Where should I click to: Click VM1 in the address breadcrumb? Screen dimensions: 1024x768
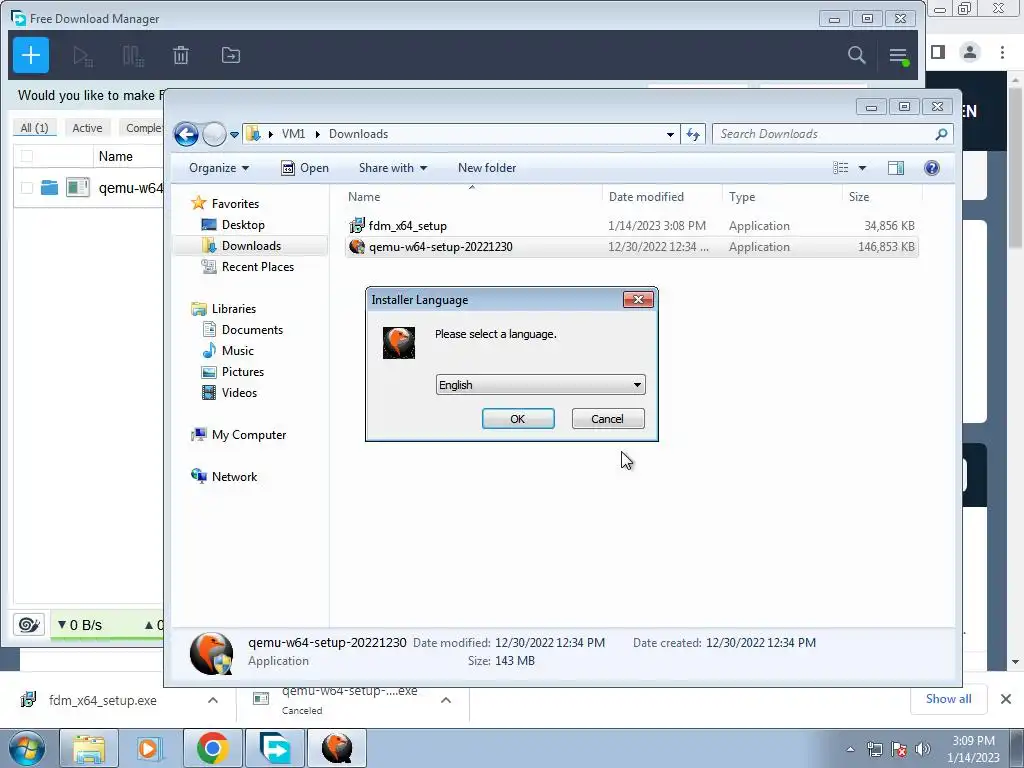point(293,134)
